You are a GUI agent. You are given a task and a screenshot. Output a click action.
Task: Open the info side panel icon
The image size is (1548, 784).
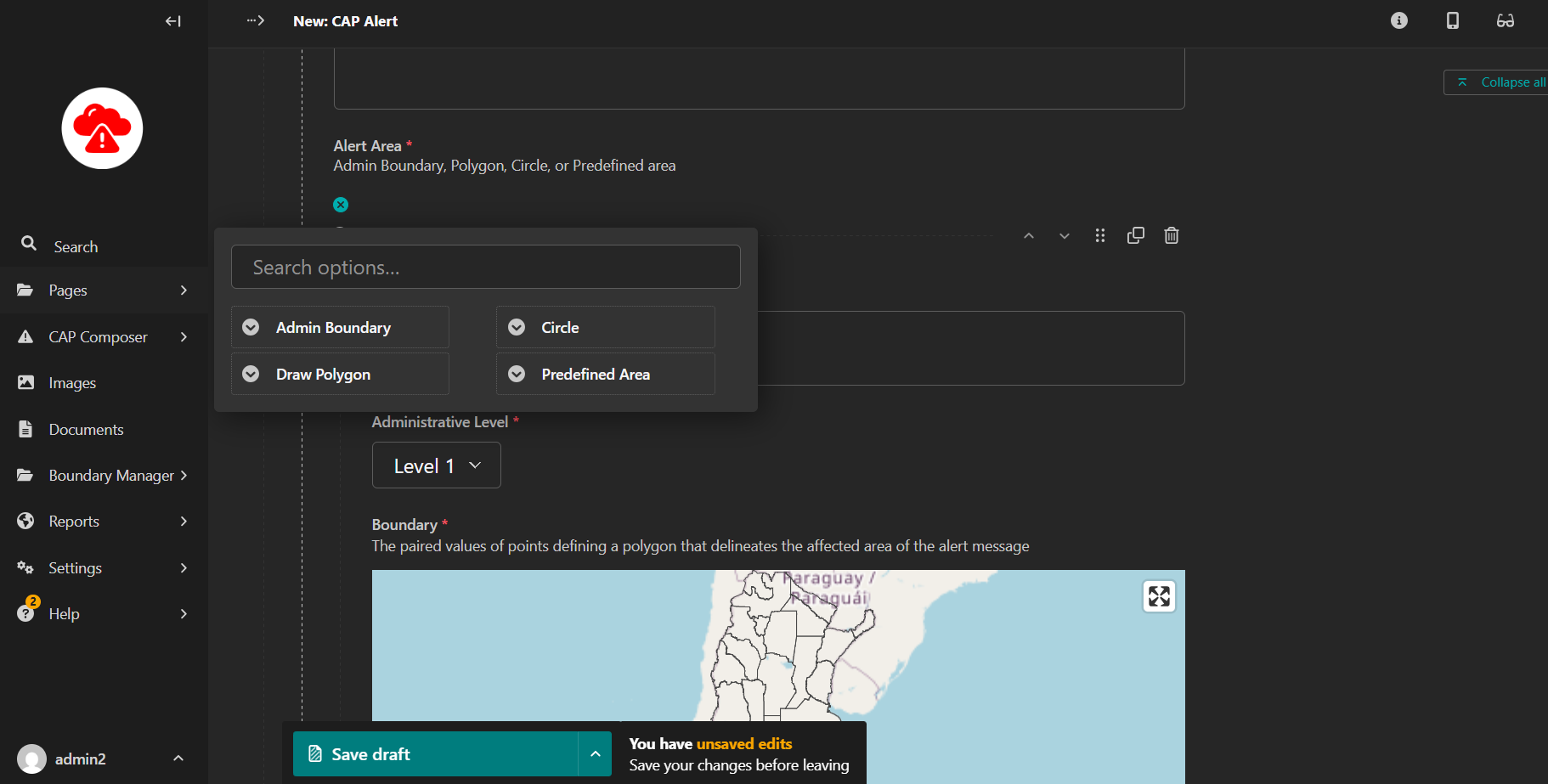pyautogui.click(x=1398, y=20)
